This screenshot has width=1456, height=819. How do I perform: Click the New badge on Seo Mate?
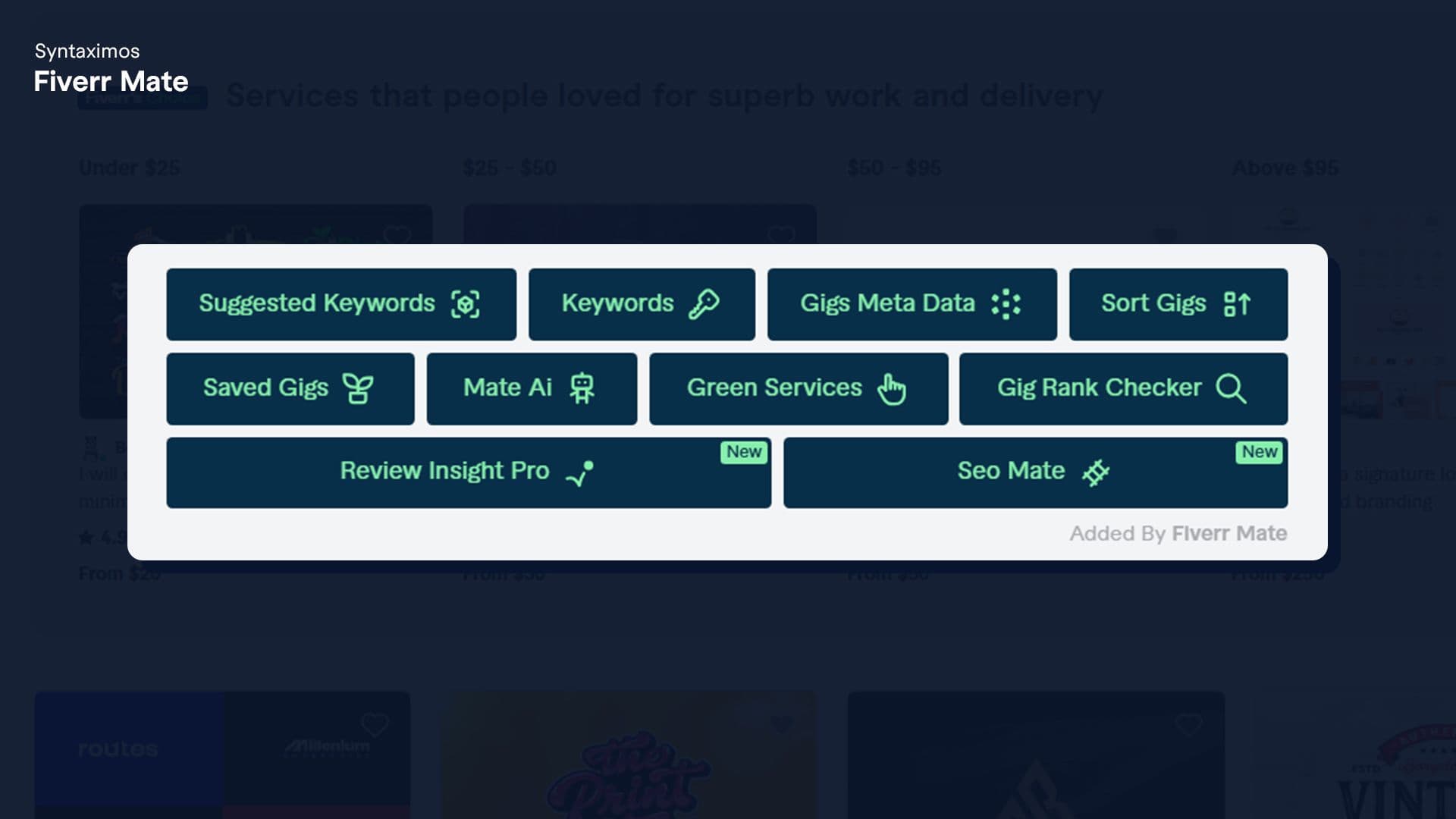[x=1260, y=452]
